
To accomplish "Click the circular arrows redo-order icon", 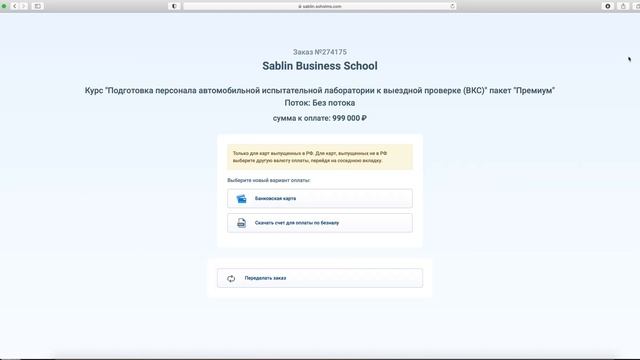I will click(231, 278).
